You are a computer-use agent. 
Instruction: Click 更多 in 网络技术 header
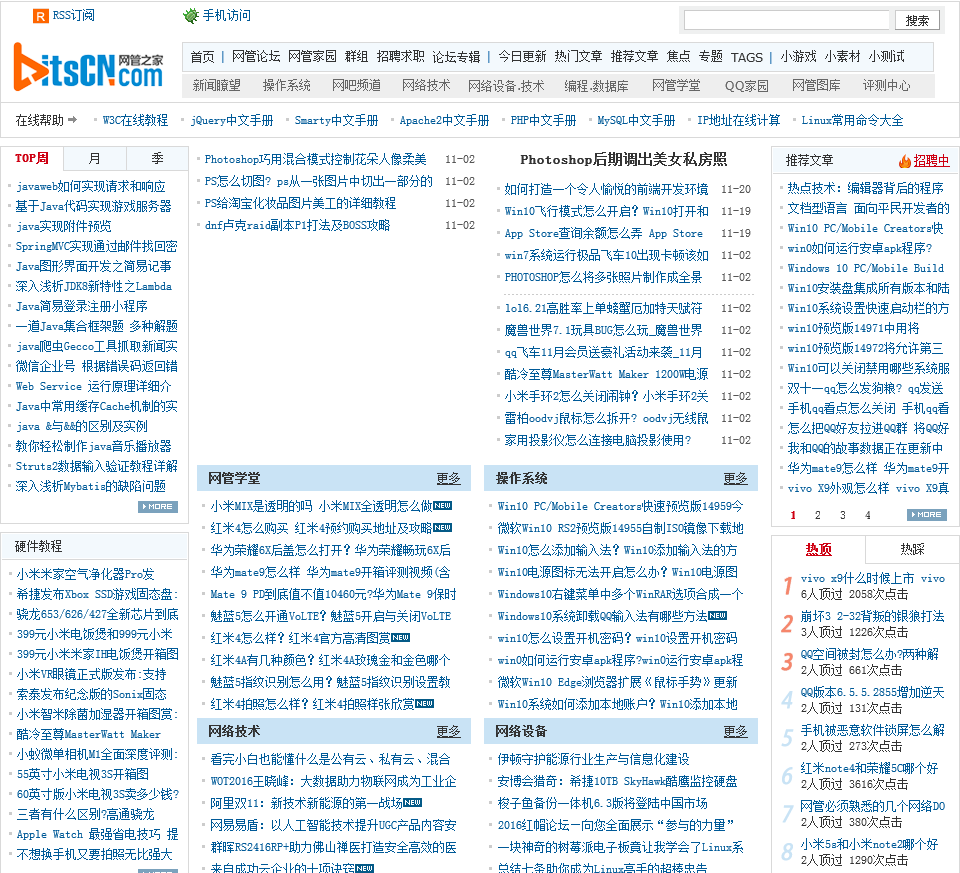448,732
